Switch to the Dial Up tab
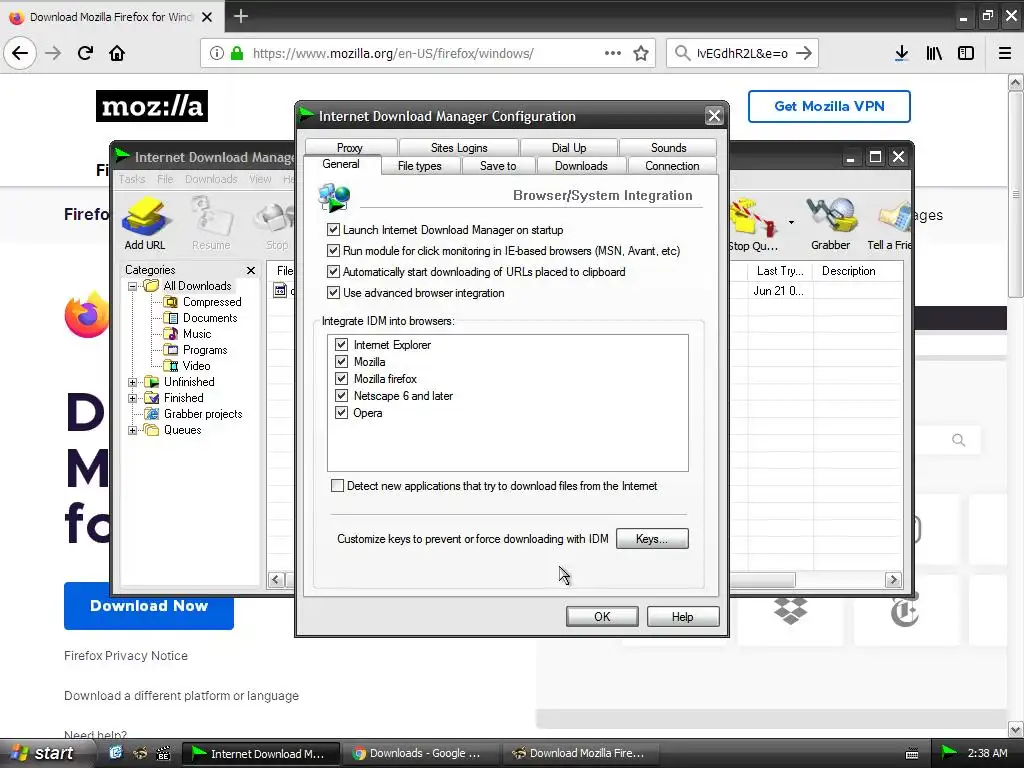 [569, 148]
